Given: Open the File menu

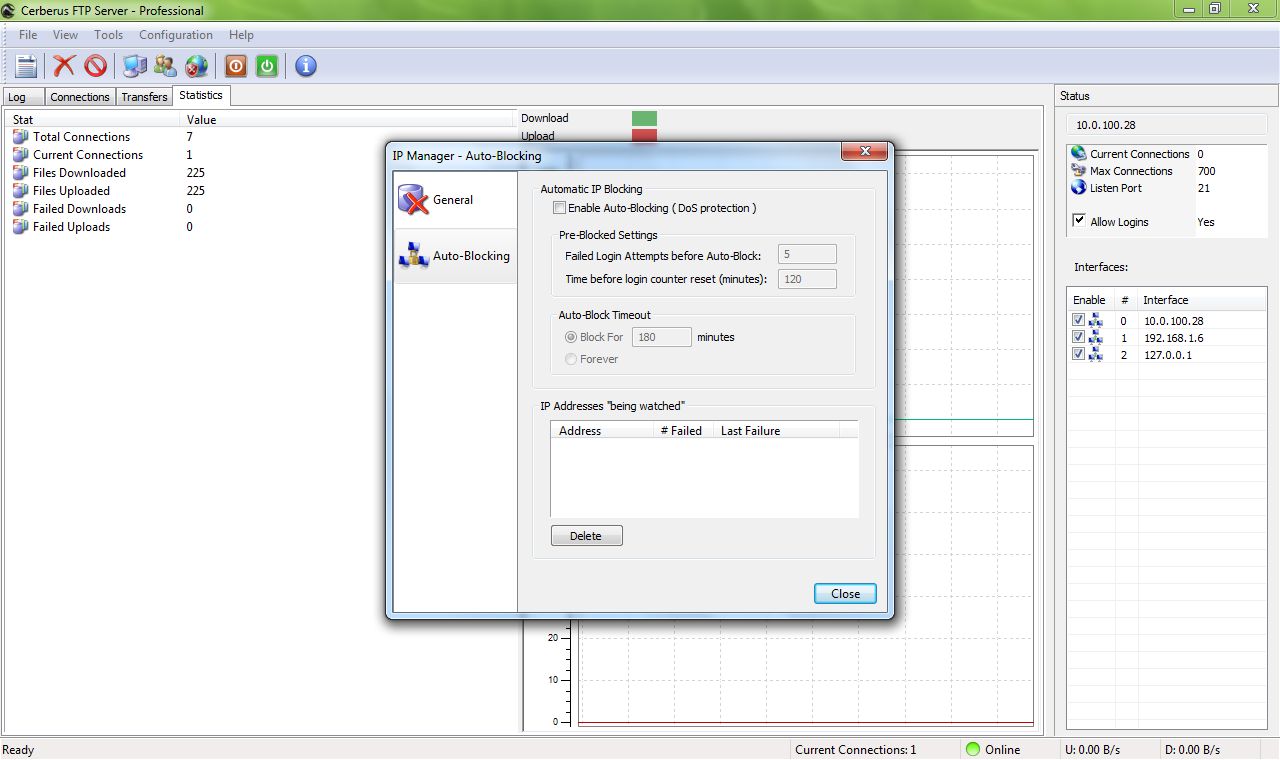Looking at the screenshot, I should [x=28, y=35].
